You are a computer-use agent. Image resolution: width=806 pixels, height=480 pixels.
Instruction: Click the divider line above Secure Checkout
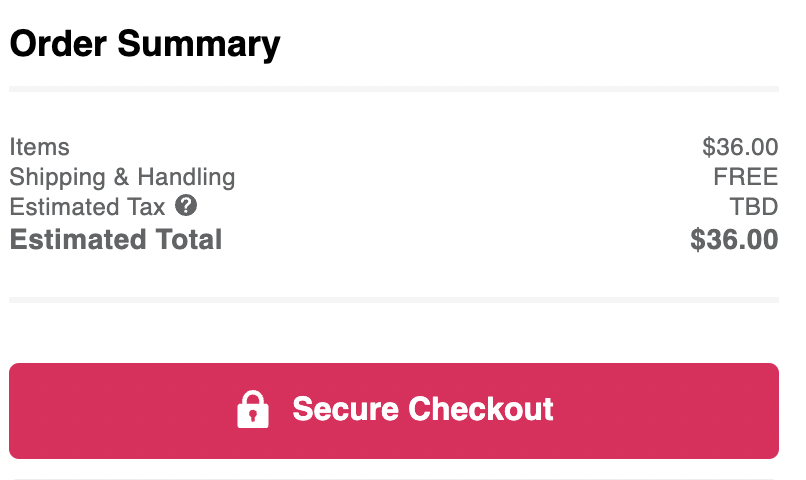click(394, 300)
